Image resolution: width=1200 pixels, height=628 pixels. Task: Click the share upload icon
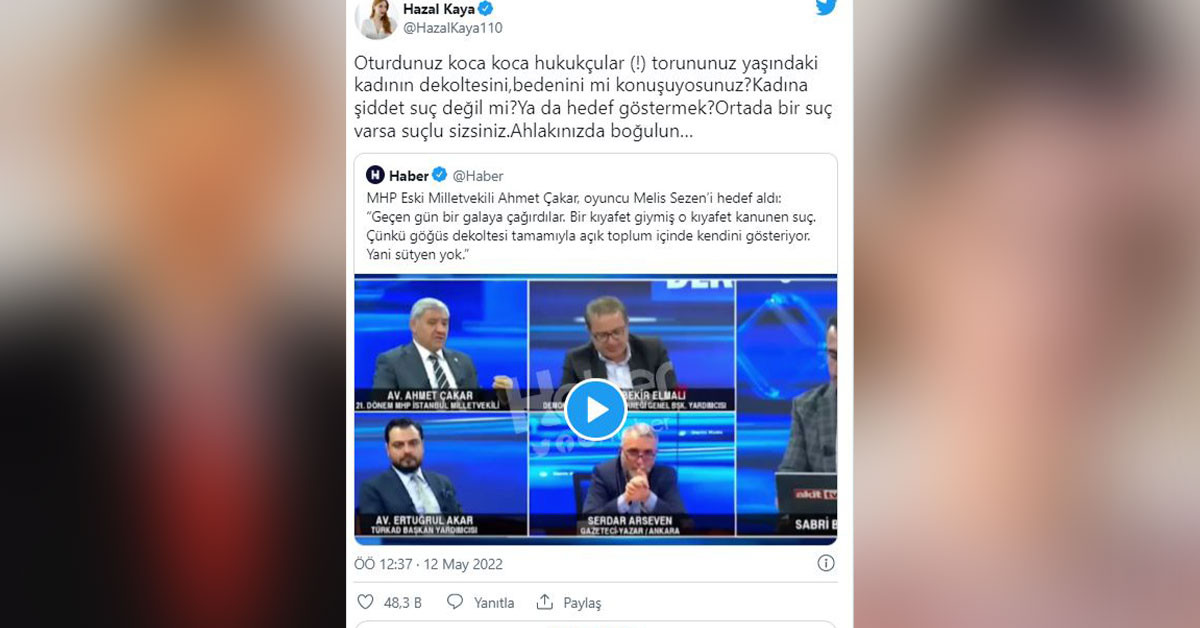pyautogui.click(x=545, y=602)
